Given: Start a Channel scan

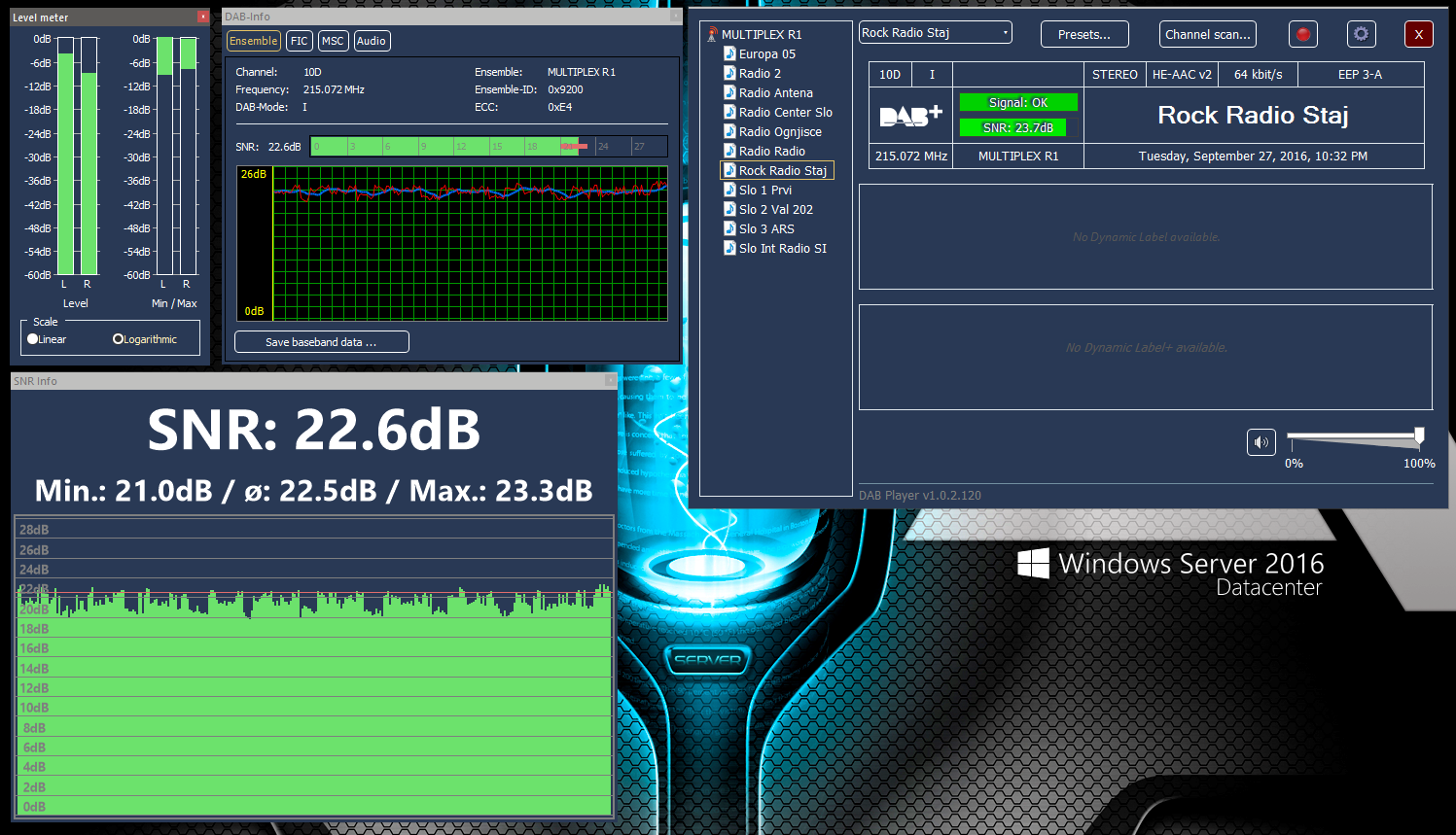Looking at the screenshot, I should (1208, 34).
